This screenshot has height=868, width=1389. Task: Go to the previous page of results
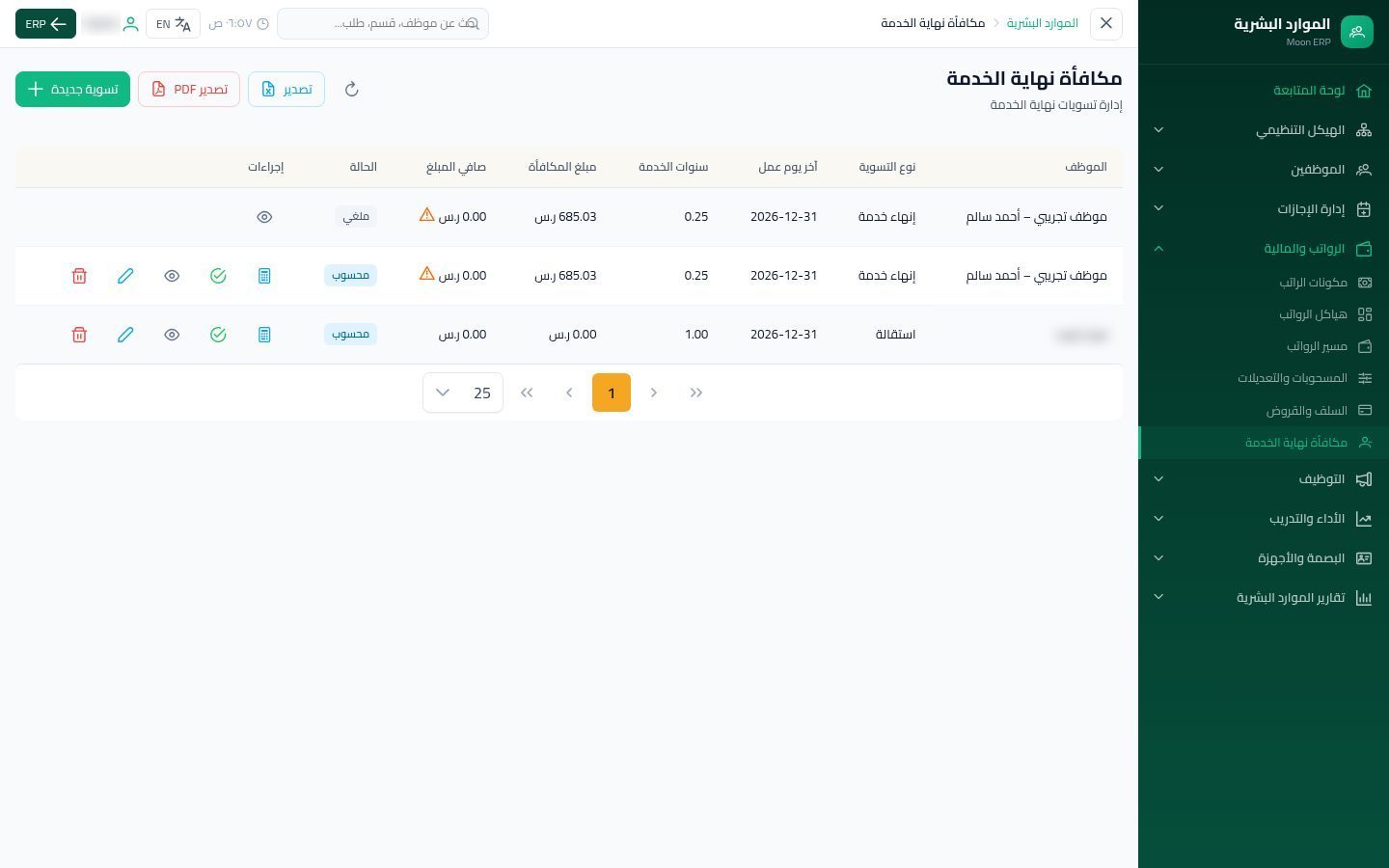(x=654, y=393)
